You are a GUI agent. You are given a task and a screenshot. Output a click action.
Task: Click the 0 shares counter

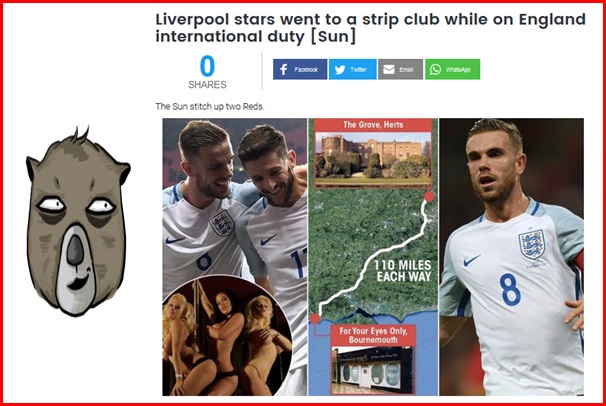click(x=207, y=66)
